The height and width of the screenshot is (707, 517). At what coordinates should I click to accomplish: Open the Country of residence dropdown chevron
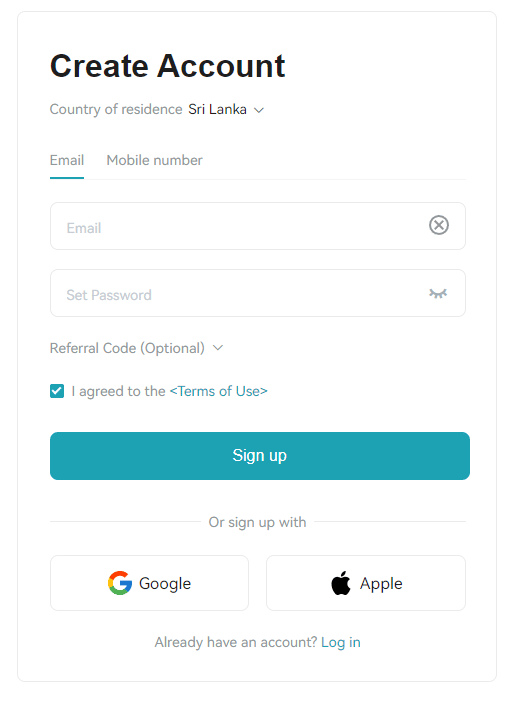point(259,110)
